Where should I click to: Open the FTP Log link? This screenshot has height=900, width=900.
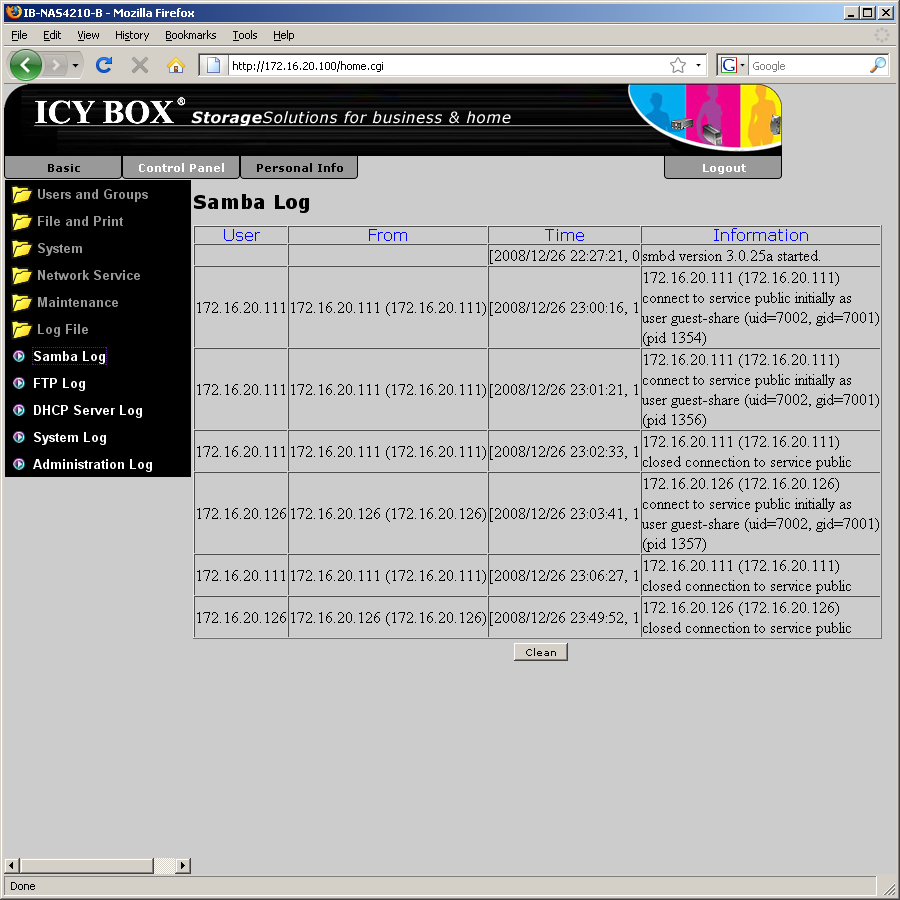point(59,383)
